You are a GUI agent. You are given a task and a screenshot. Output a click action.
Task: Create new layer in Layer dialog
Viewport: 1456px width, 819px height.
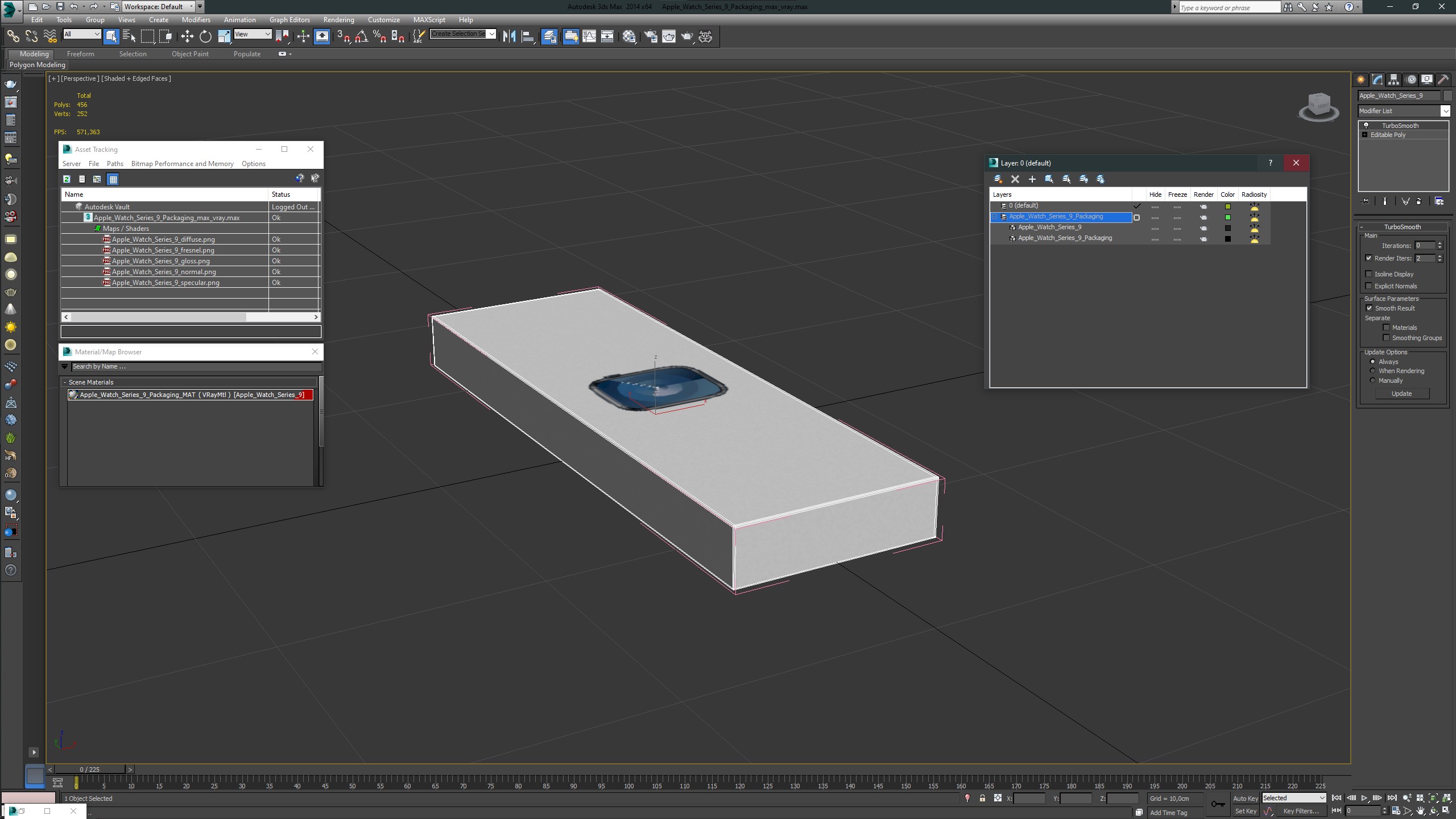tap(998, 179)
